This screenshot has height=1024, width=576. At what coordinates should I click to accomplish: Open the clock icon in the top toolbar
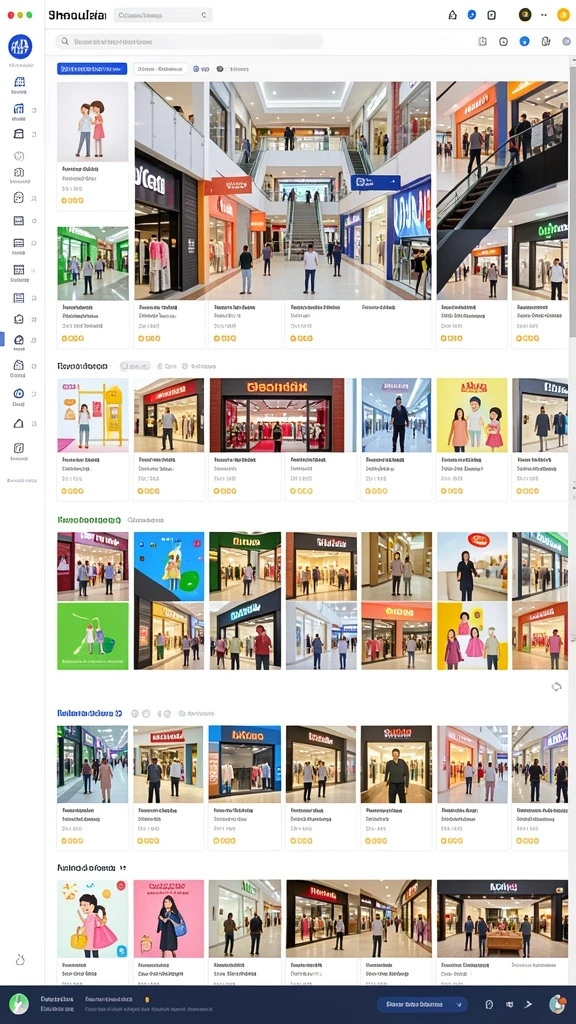[503, 41]
